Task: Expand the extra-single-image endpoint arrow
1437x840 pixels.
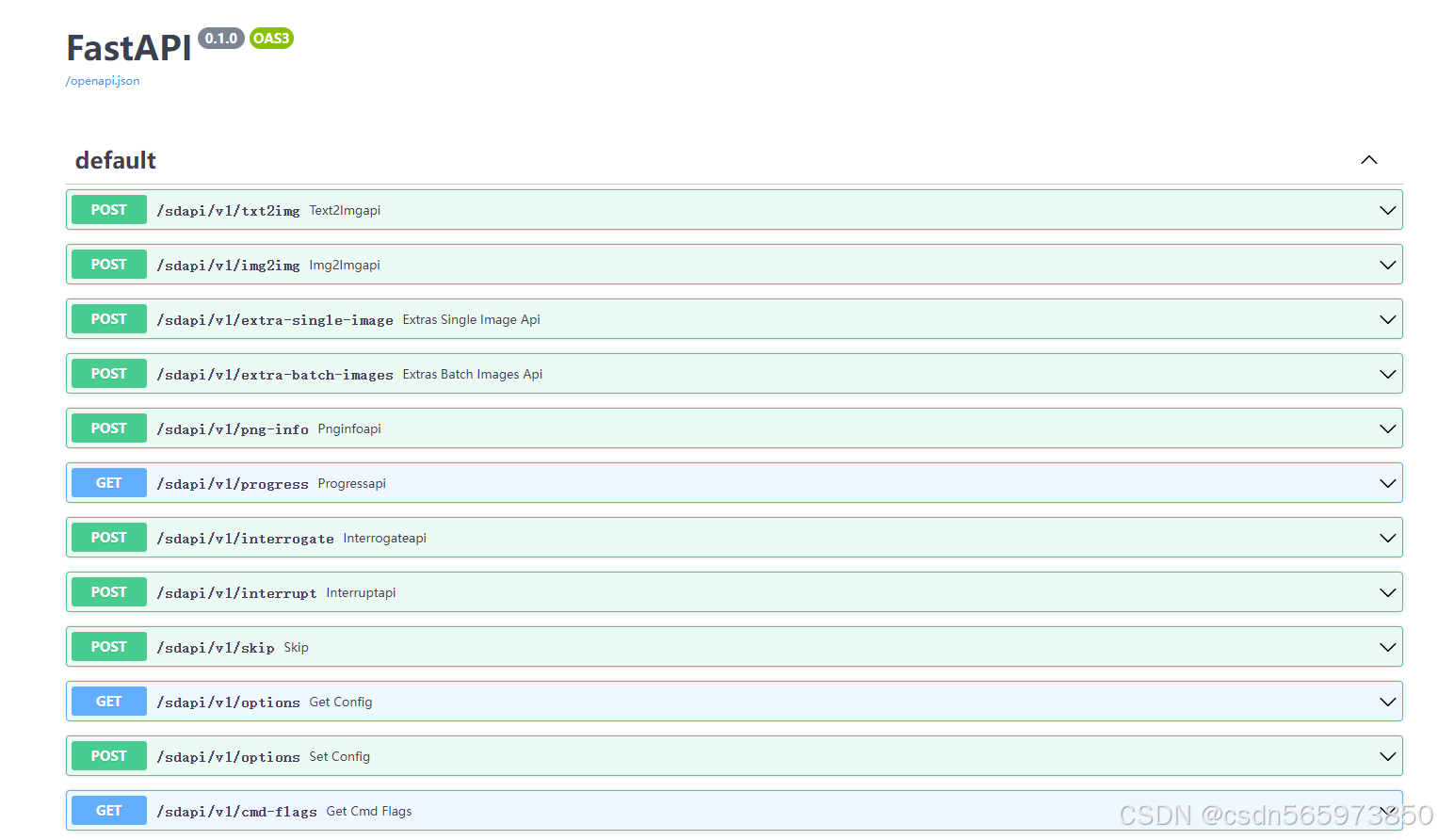Action: 1387,319
